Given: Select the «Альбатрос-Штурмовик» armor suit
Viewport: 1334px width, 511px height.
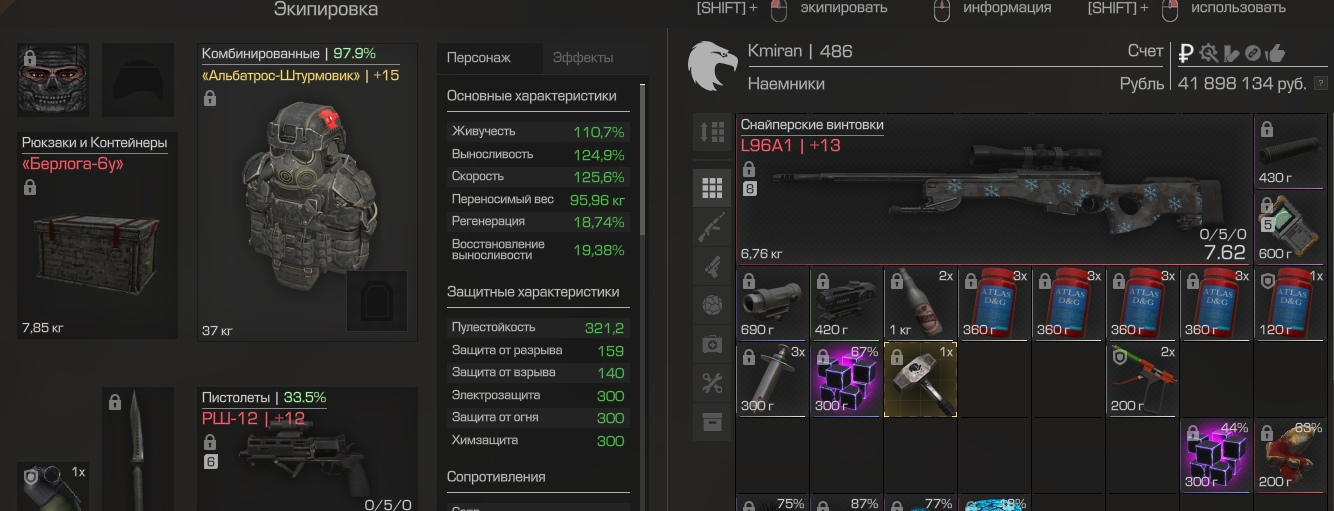Looking at the screenshot, I should (x=307, y=192).
